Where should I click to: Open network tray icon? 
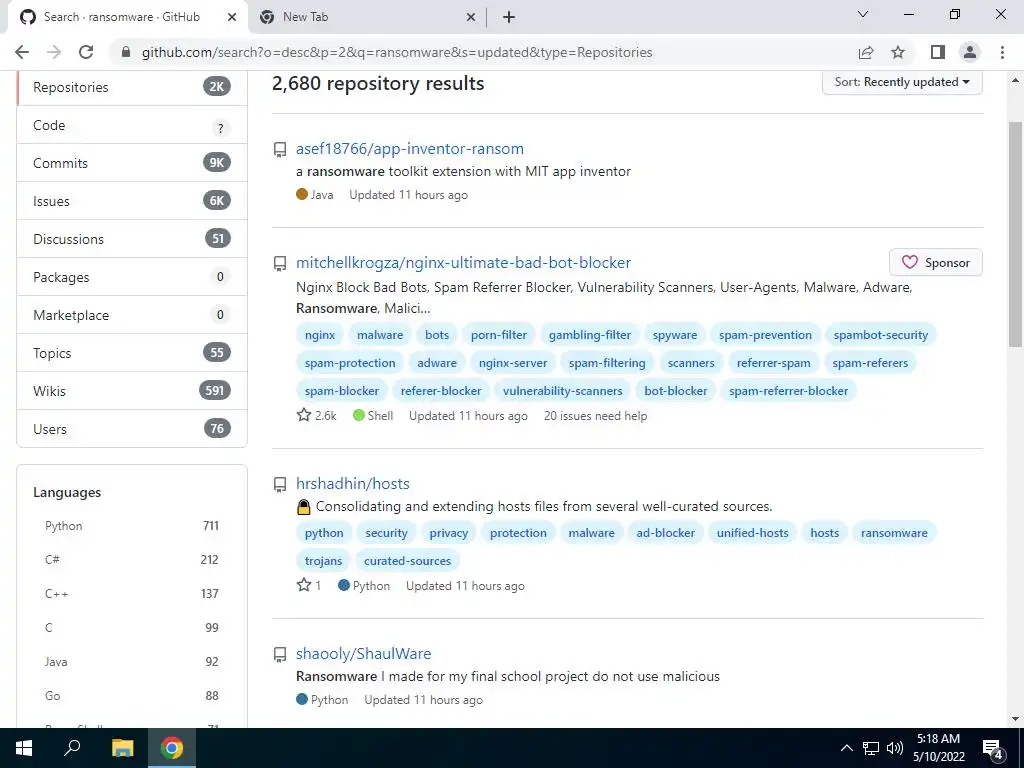click(x=871, y=748)
